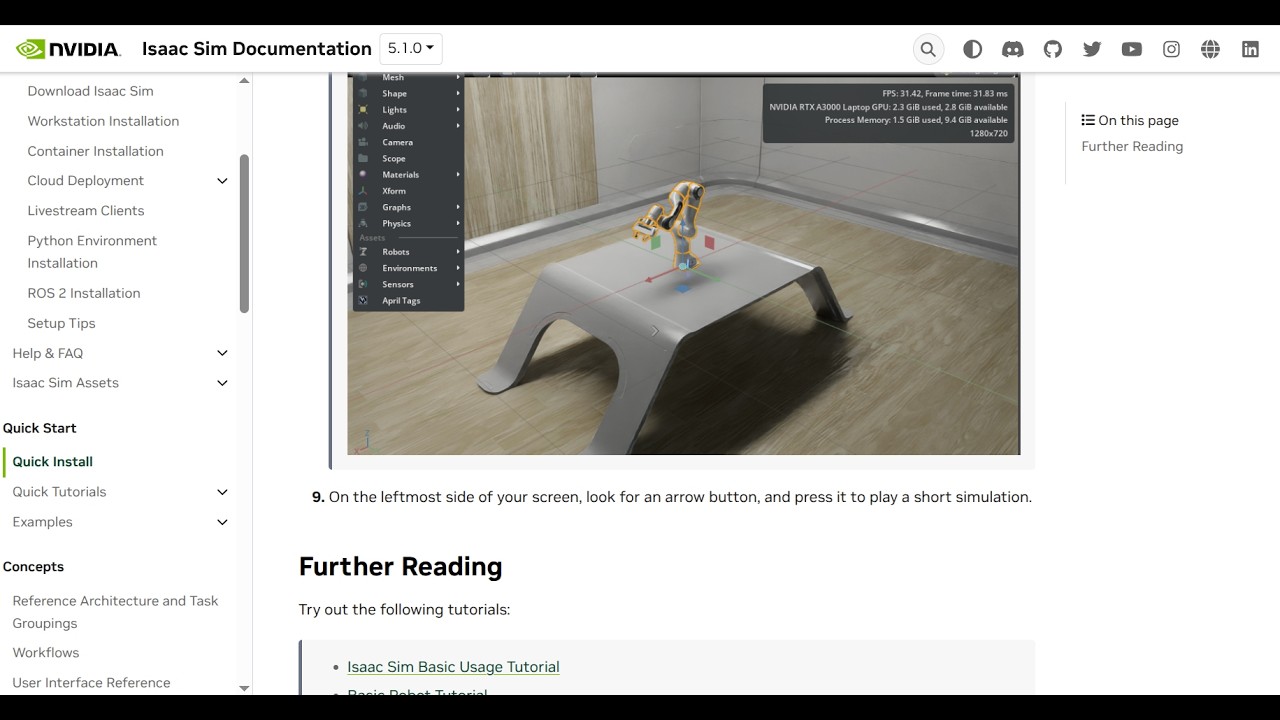1280x720 pixels.
Task: Open the search icon button
Action: tap(928, 49)
